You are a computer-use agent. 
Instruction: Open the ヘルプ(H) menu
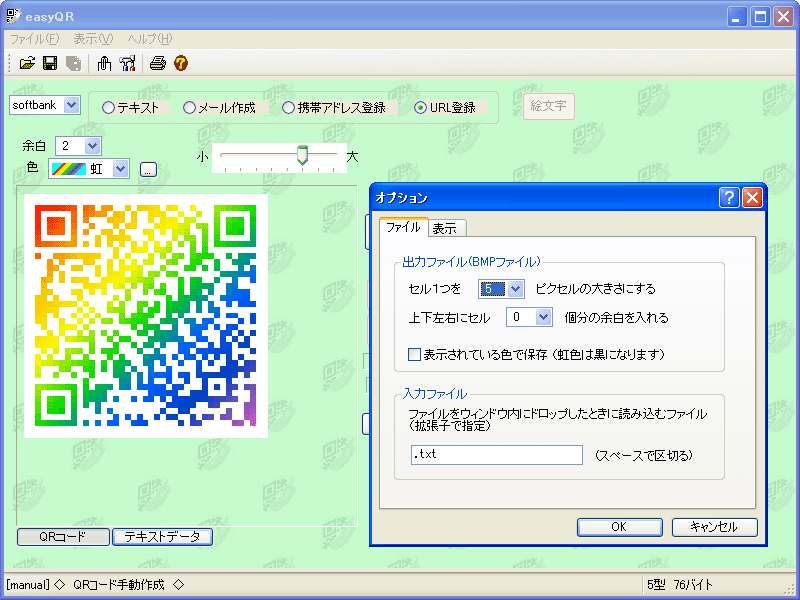(150, 39)
